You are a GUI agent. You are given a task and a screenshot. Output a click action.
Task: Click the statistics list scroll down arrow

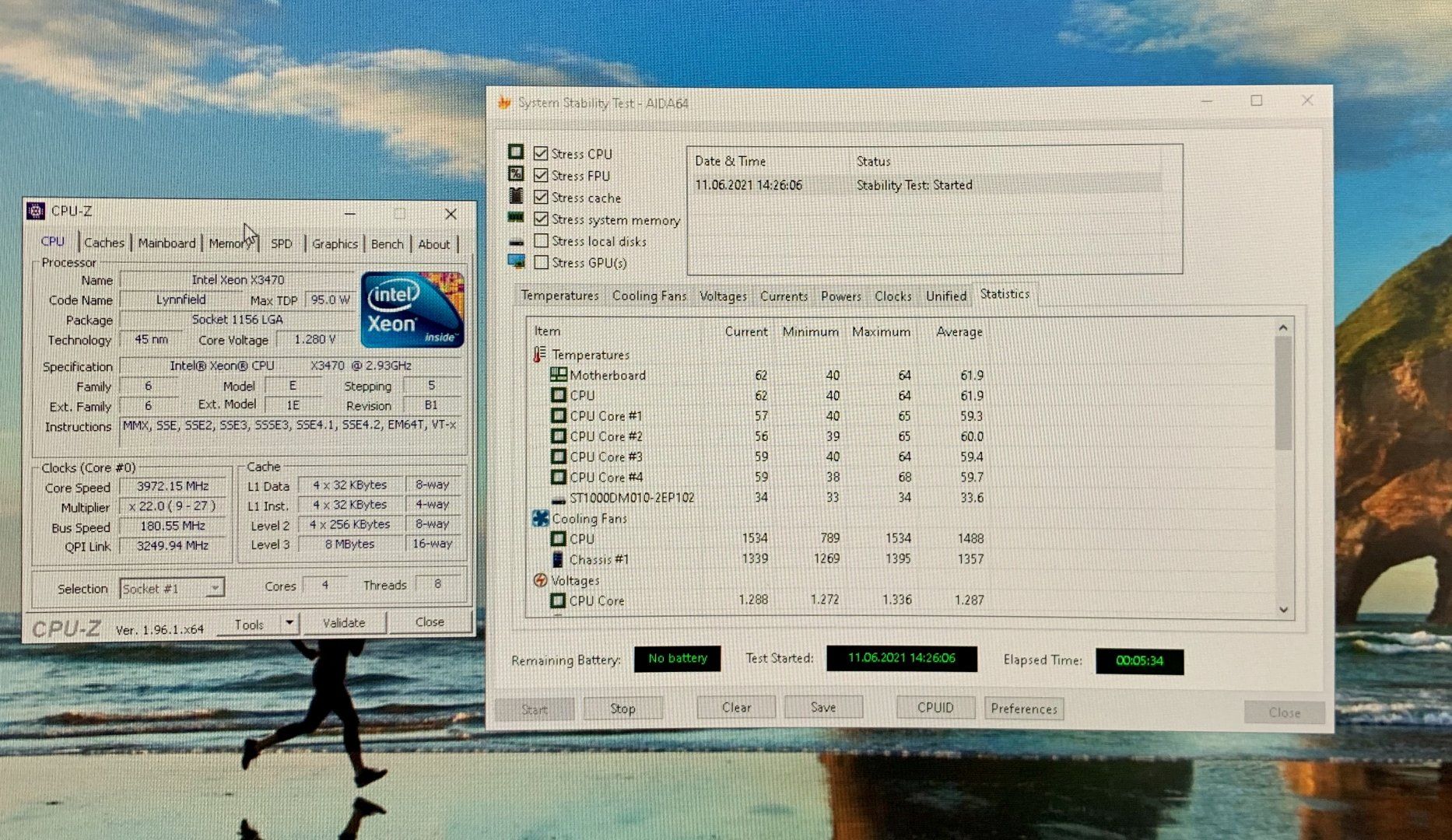point(1284,610)
